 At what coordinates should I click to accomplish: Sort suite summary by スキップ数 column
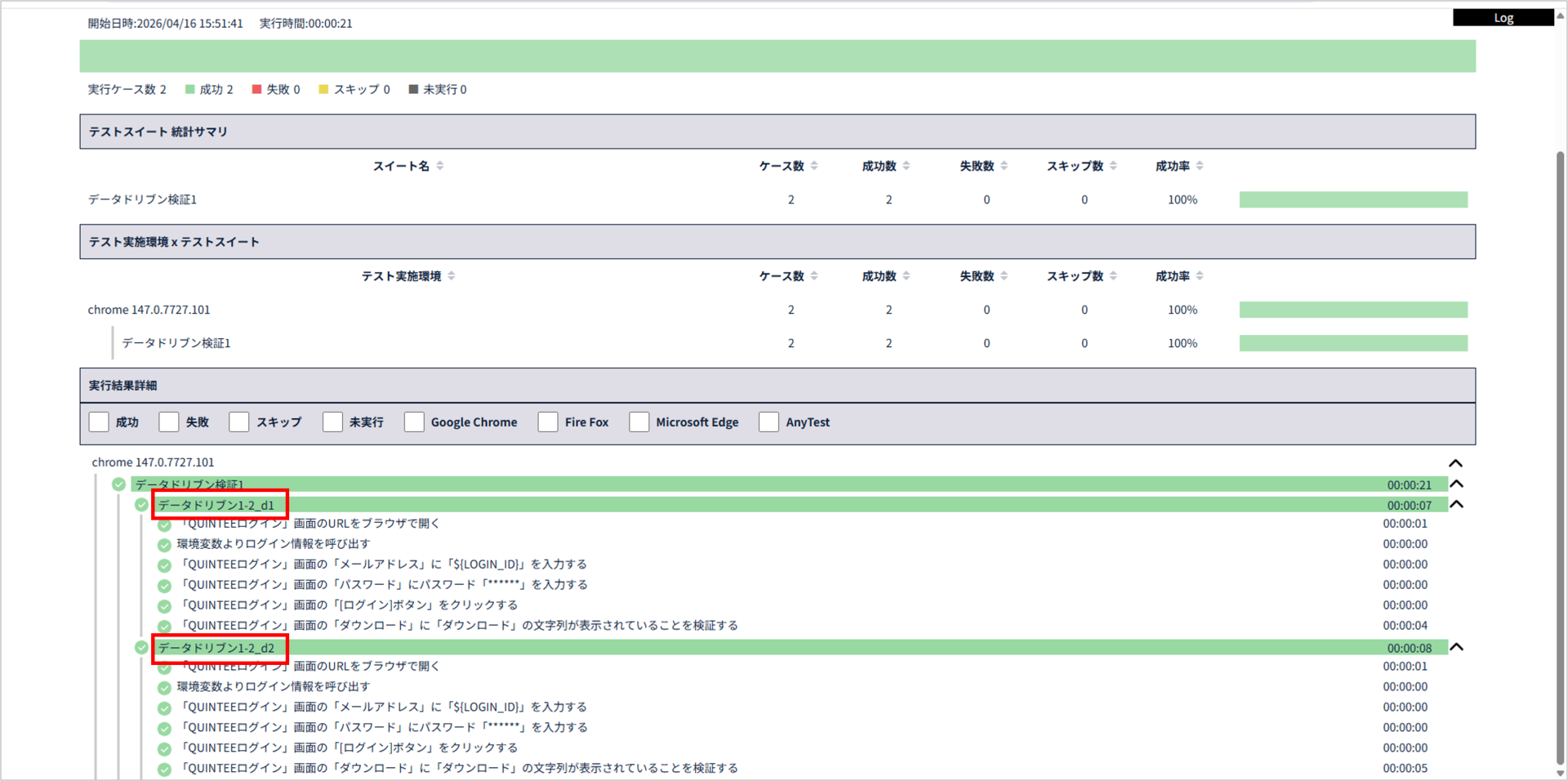[1113, 166]
